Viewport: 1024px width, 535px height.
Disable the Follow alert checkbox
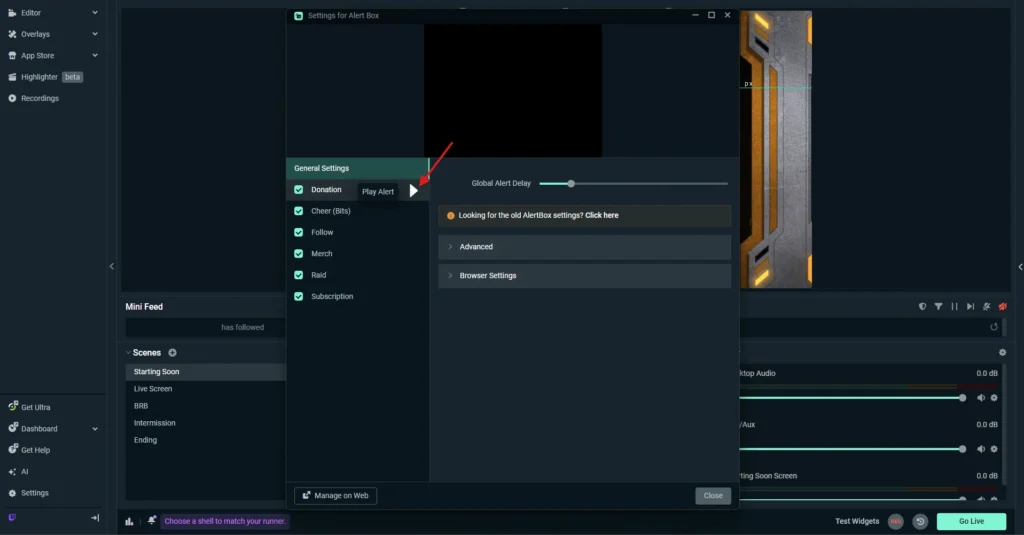(x=299, y=232)
